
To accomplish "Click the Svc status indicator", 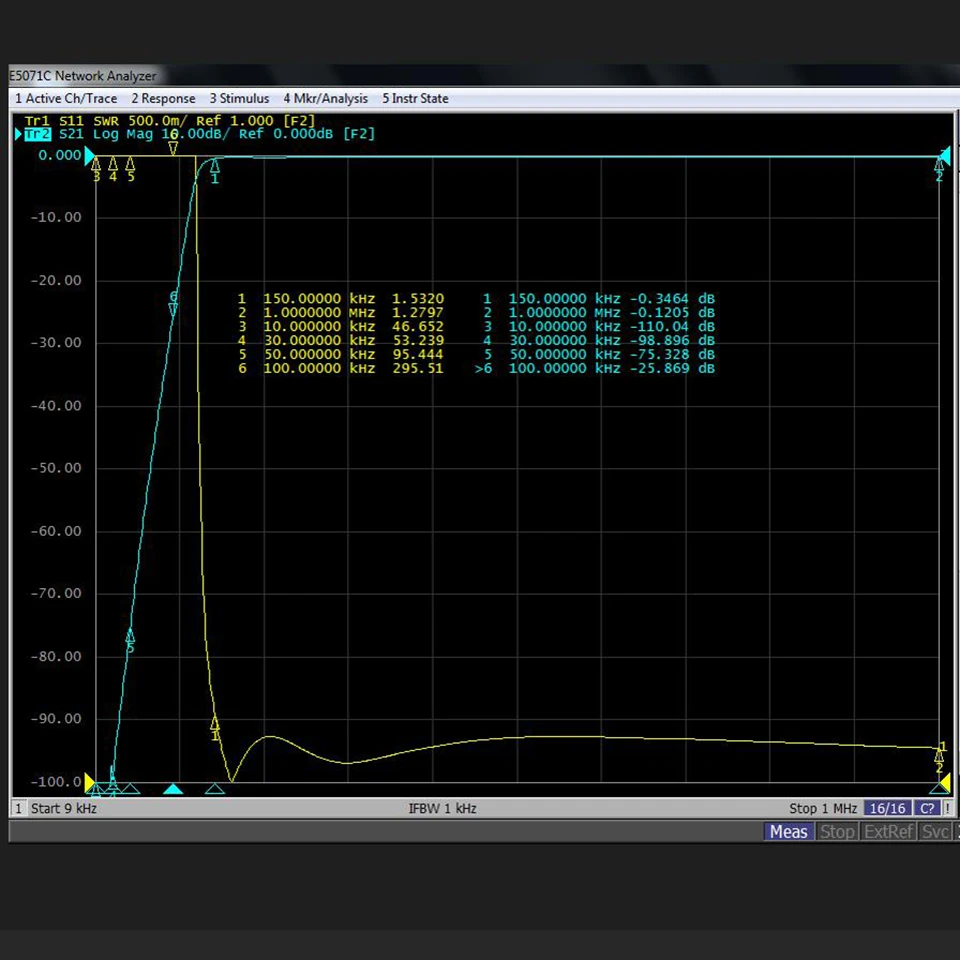I will pos(936,831).
